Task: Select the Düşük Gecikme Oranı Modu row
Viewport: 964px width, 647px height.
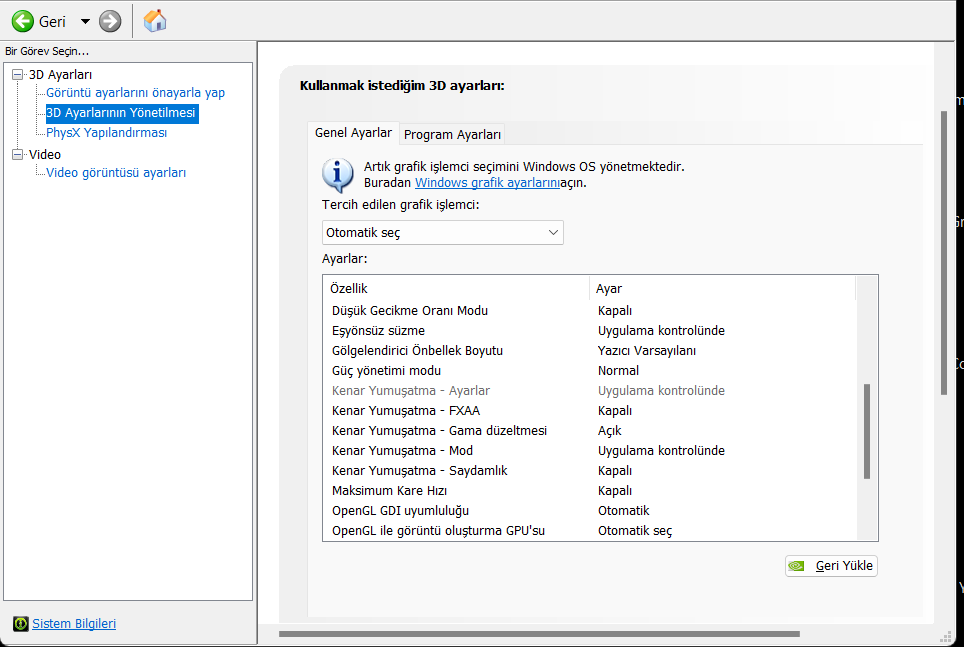Action: (x=590, y=311)
